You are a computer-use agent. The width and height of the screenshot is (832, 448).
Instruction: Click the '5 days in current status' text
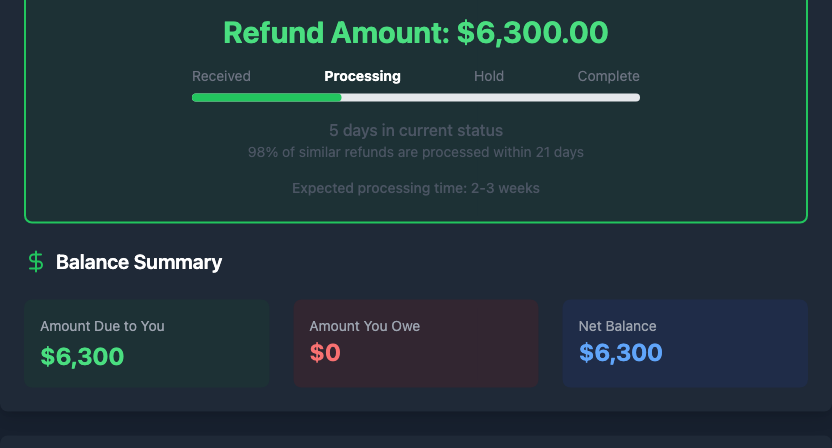click(x=415, y=131)
